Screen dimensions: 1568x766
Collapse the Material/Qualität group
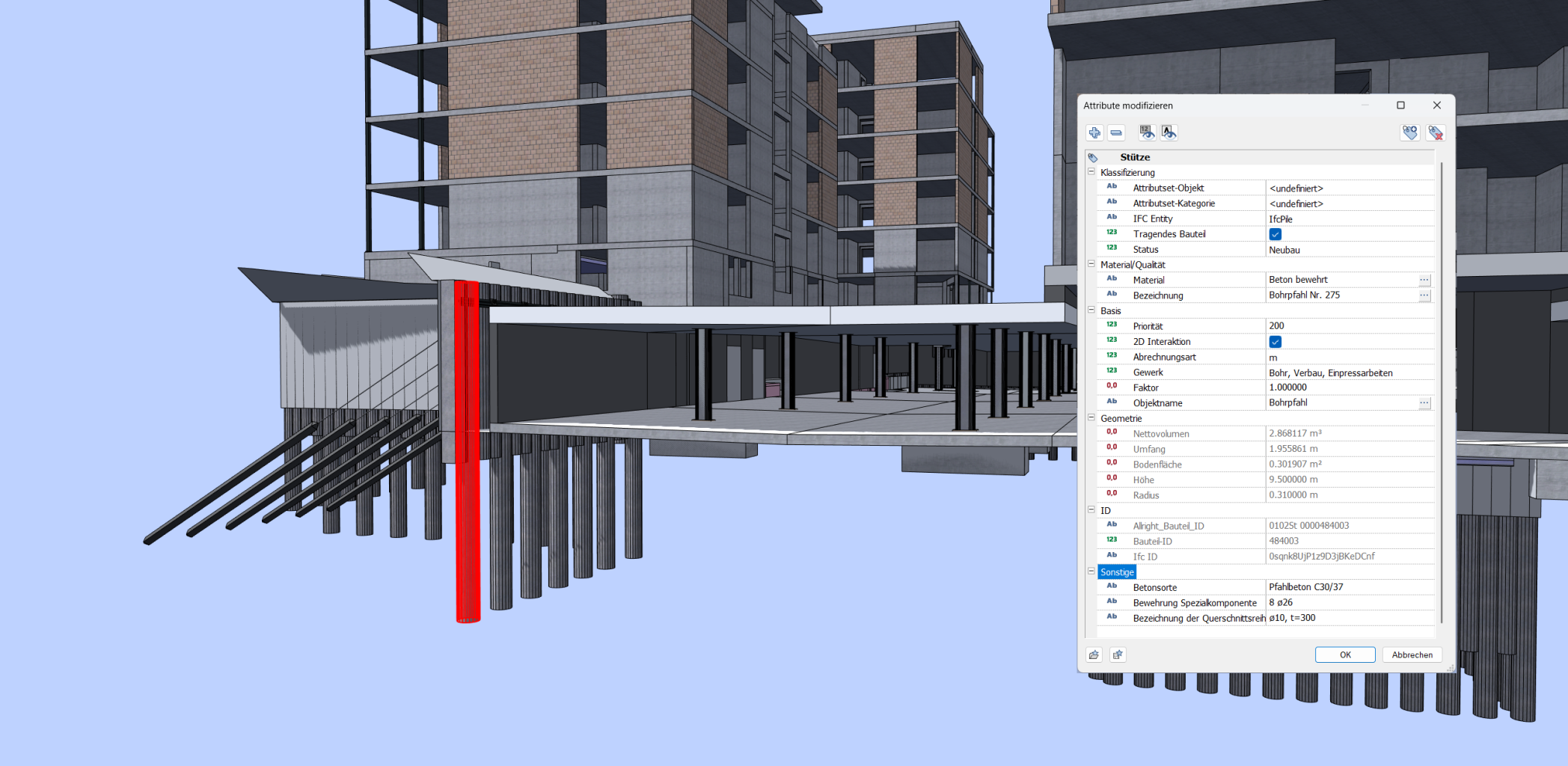[x=1091, y=264]
